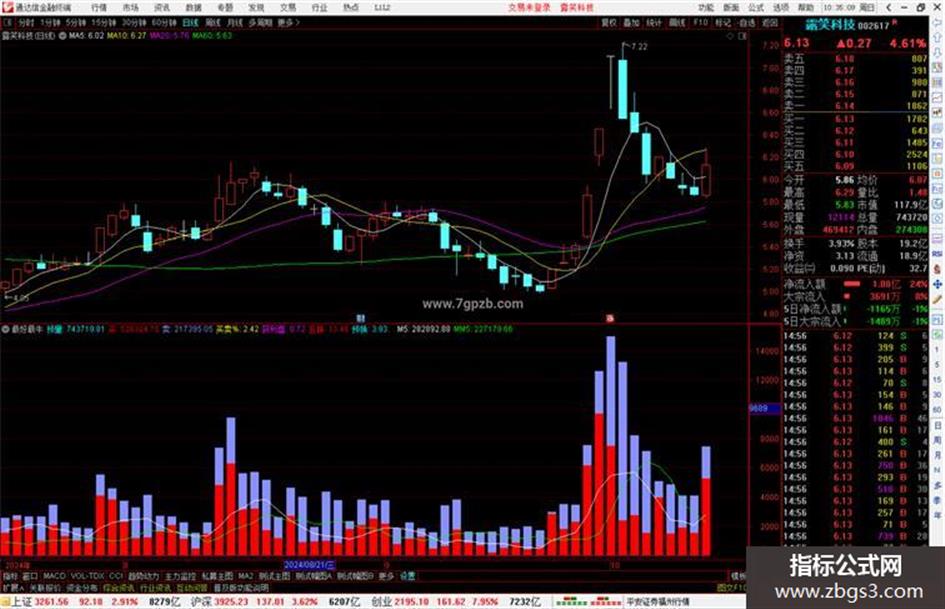Open the 热点 menu
The image size is (945, 609).
pyautogui.click(x=351, y=7)
